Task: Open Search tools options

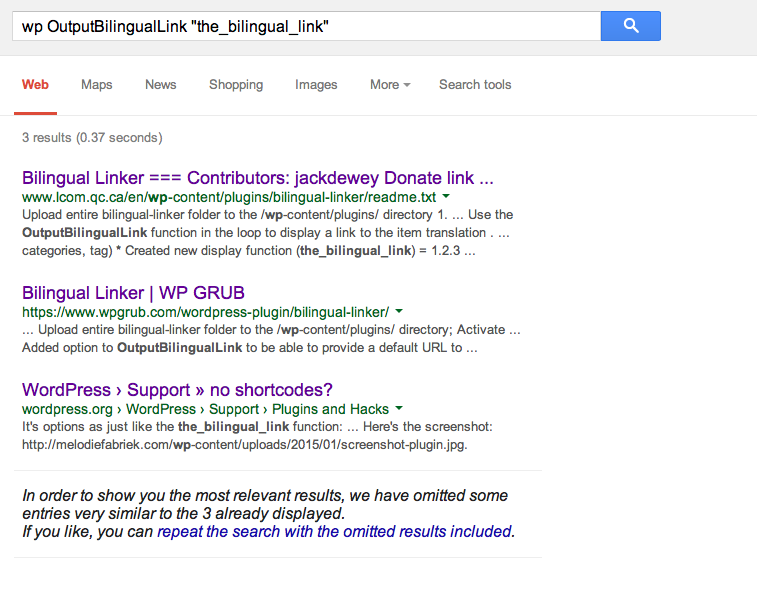Action: point(475,84)
